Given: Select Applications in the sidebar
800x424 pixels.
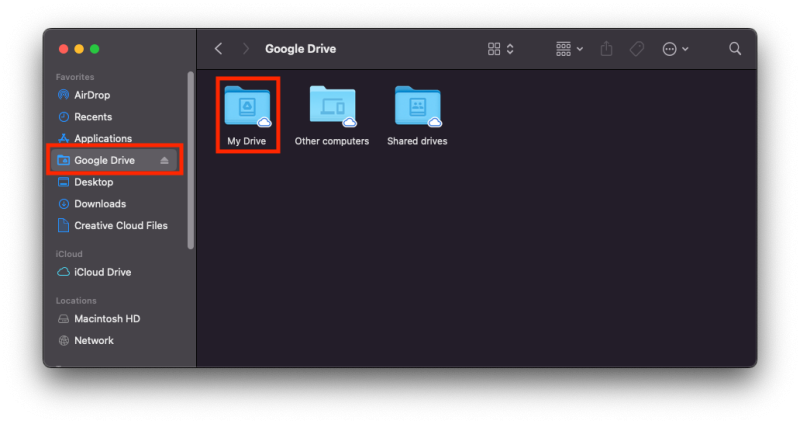Looking at the screenshot, I should (x=115, y=138).
